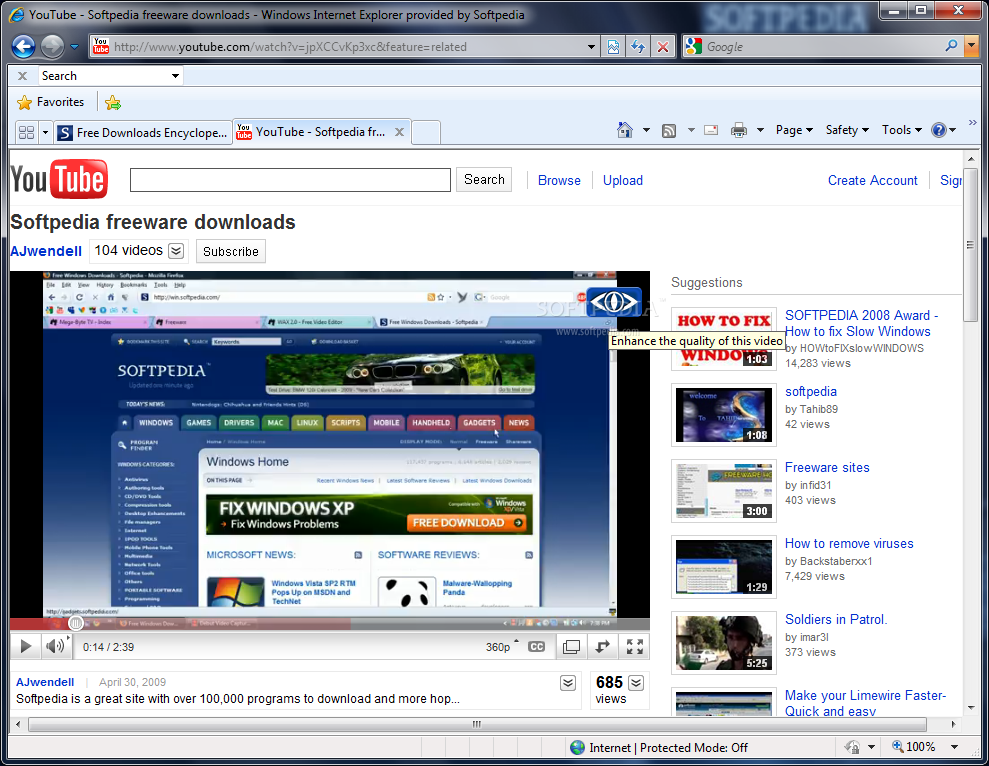Click the YouTube logo

59,179
